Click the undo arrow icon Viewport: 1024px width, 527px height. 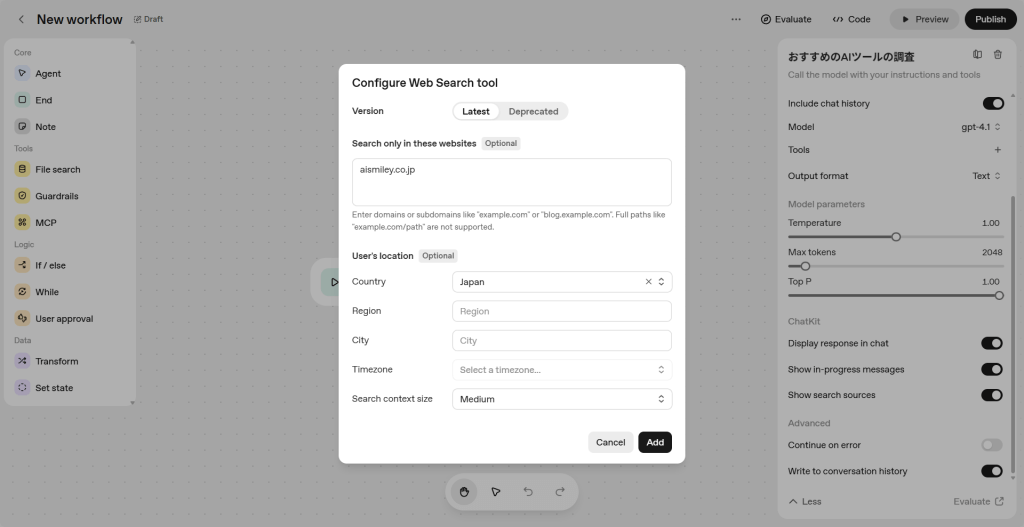tap(528, 491)
